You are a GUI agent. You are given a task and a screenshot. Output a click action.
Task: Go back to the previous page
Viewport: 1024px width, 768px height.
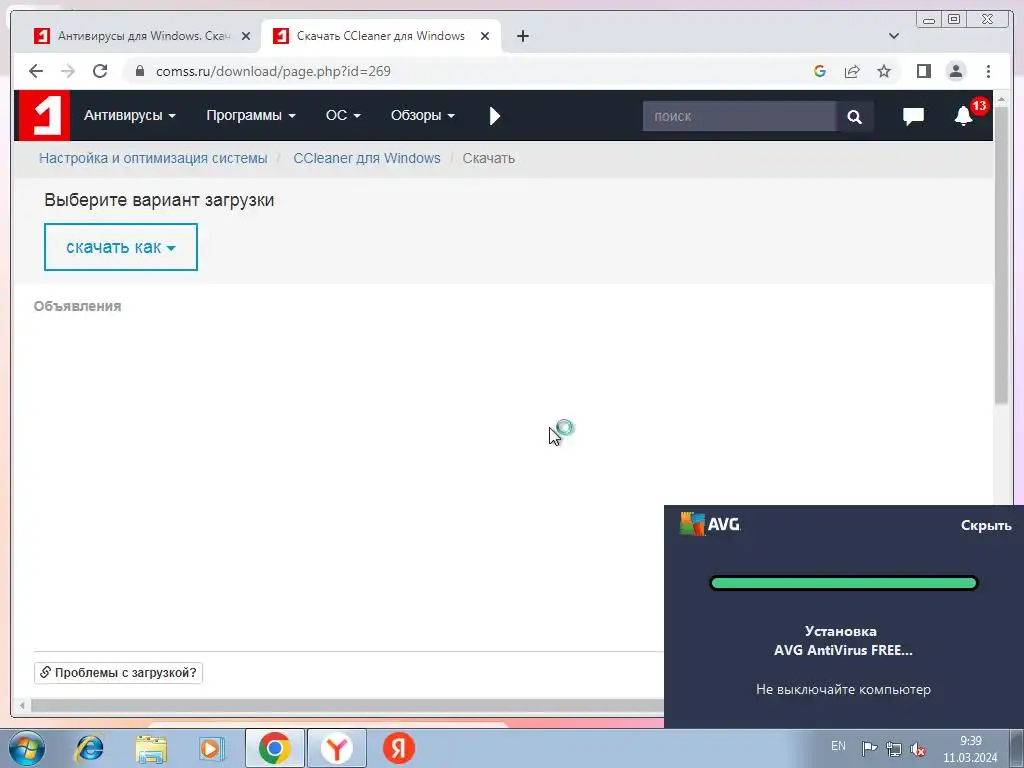36,71
